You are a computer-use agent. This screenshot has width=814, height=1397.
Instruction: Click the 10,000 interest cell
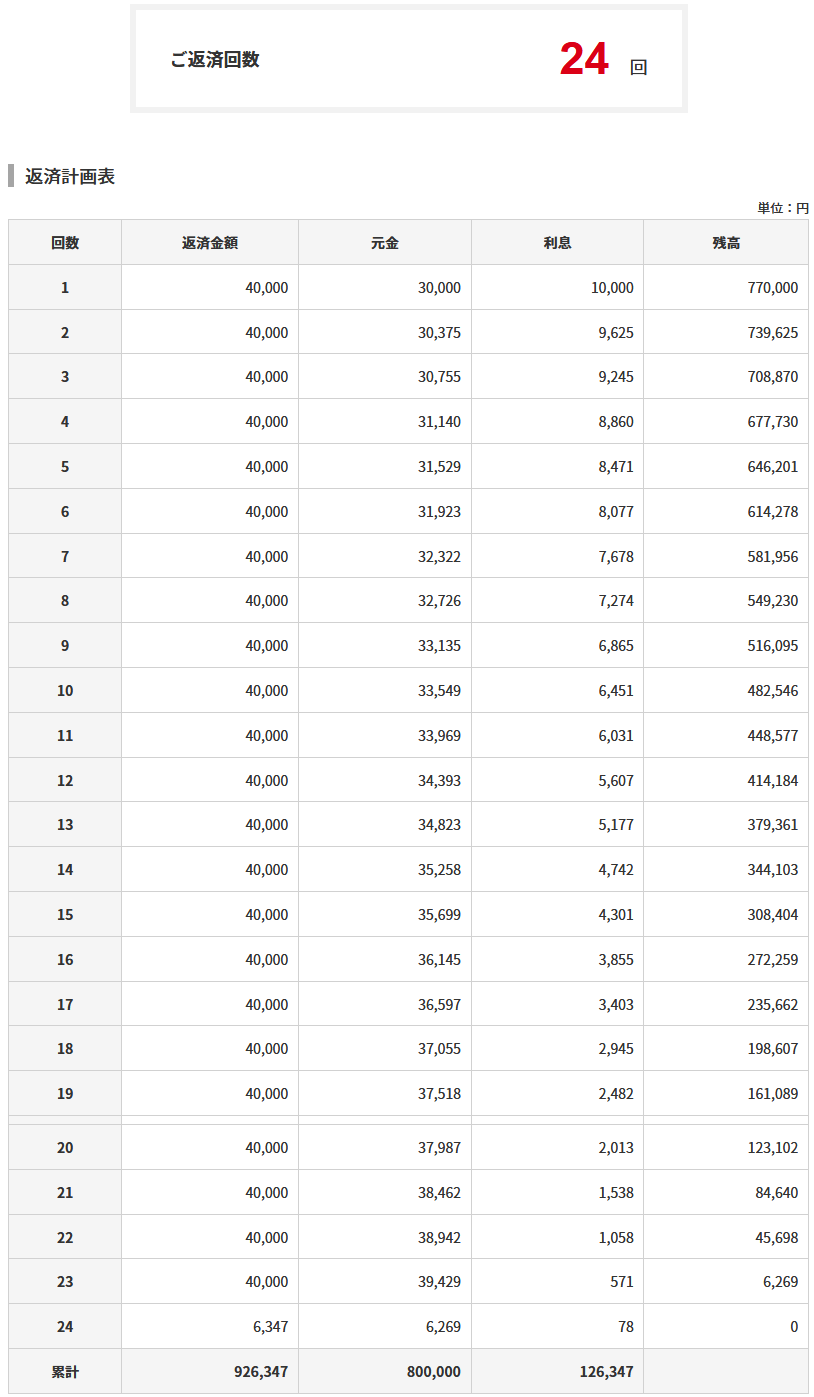[612, 288]
